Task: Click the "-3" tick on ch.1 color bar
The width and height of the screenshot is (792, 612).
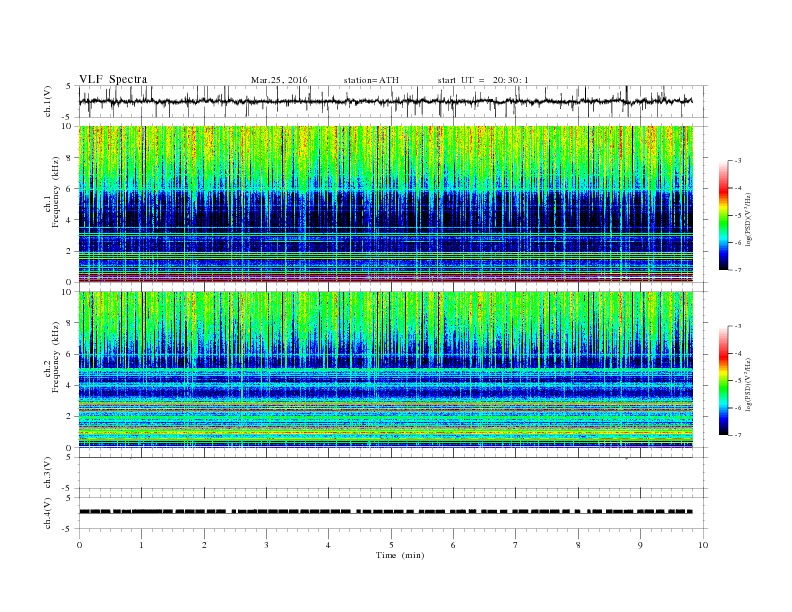Action: coord(738,161)
